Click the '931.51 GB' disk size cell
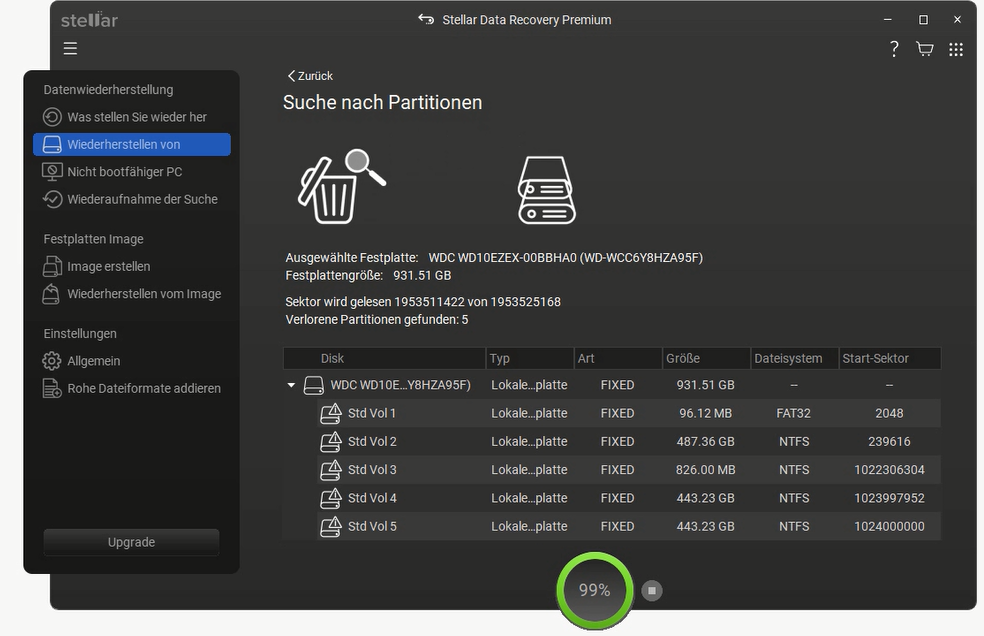The image size is (984, 636). pos(705,385)
